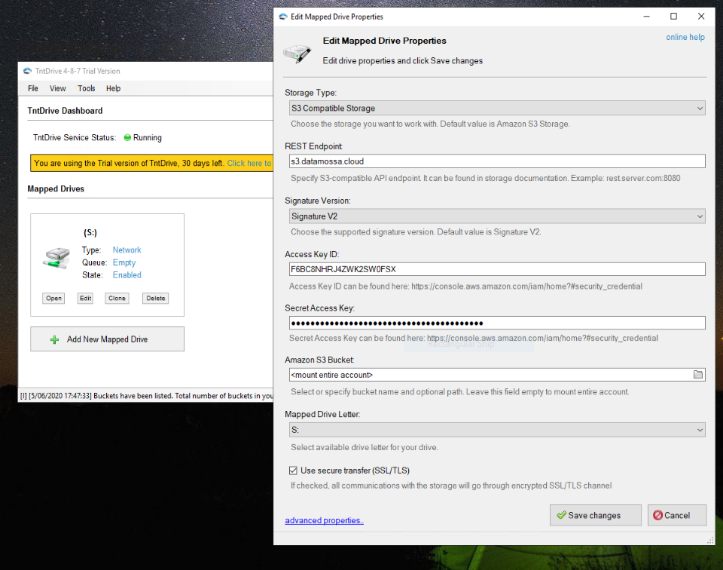Image resolution: width=723 pixels, height=570 pixels.
Task: Open the File menu in TntDrive window
Action: pos(33,88)
